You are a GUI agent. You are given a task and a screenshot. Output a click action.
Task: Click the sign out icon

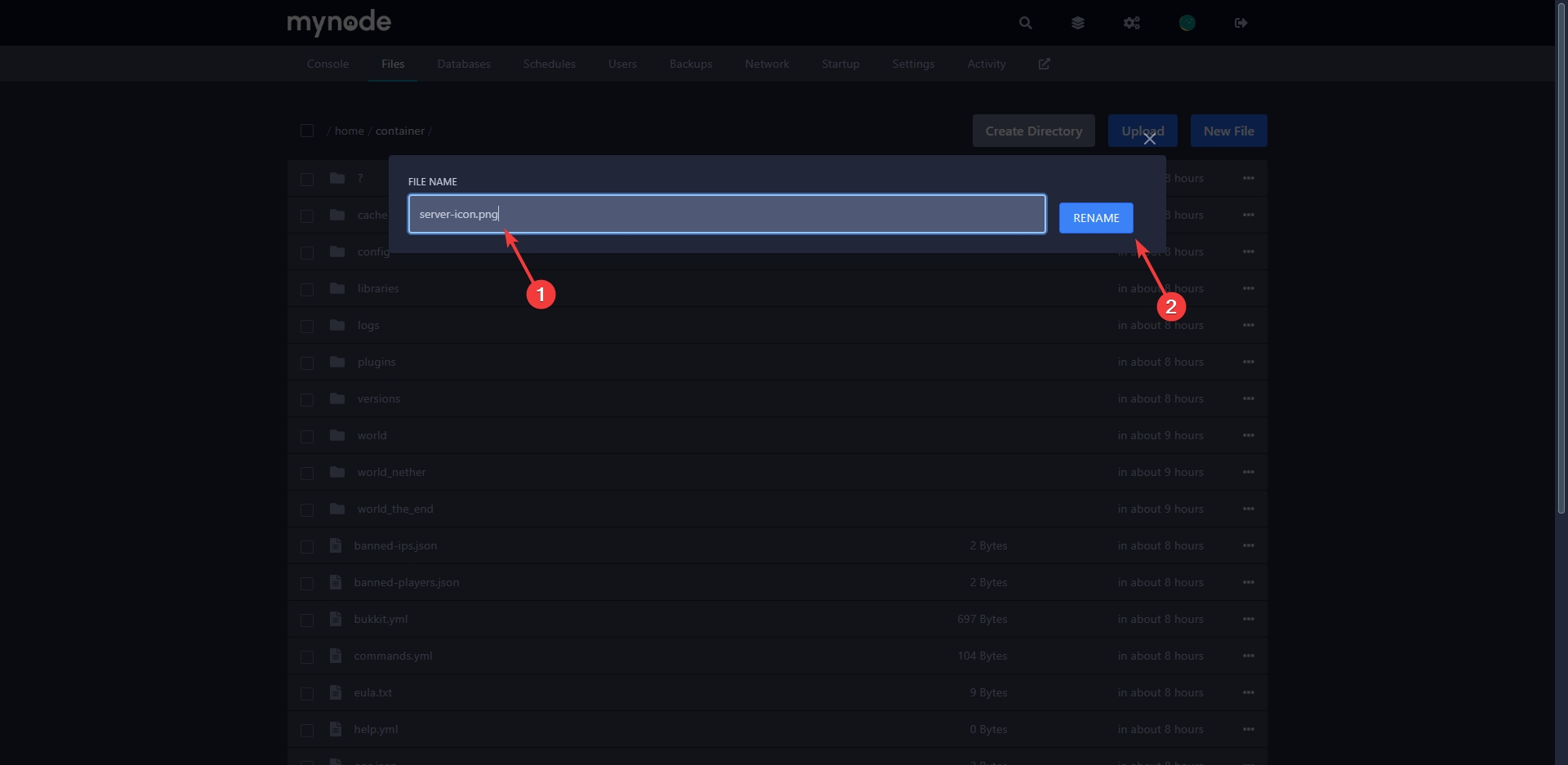(1241, 23)
